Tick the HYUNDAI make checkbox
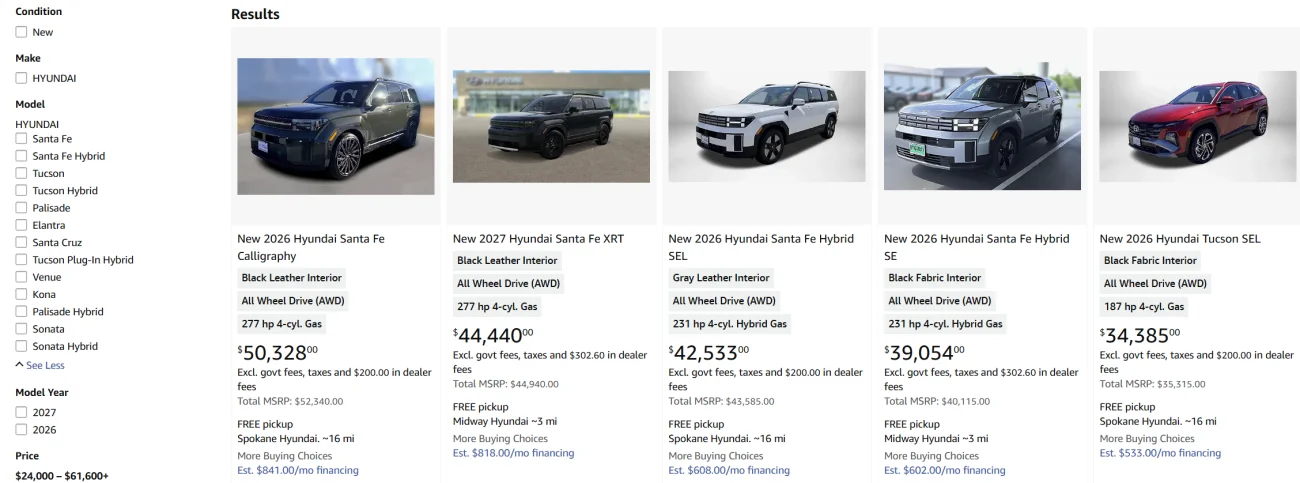Image resolution: width=1300 pixels, height=483 pixels. 21,78
